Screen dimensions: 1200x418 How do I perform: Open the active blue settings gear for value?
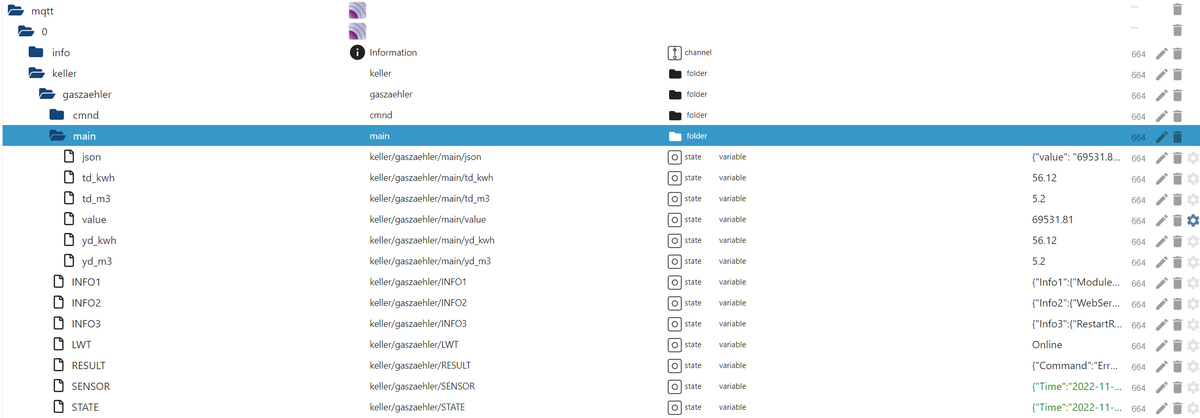pyautogui.click(x=1192, y=220)
